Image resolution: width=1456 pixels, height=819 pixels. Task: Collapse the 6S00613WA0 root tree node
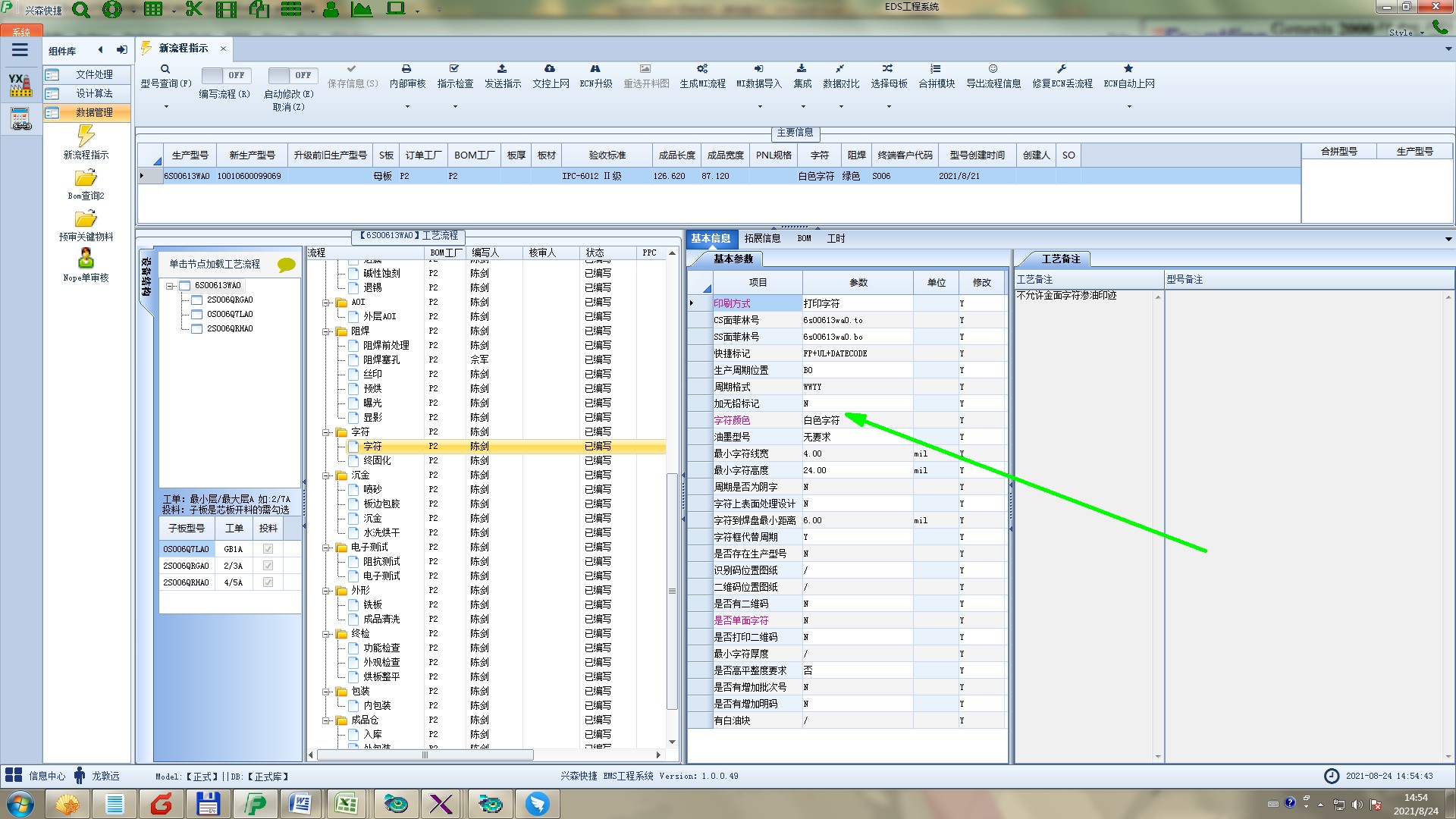click(x=170, y=286)
